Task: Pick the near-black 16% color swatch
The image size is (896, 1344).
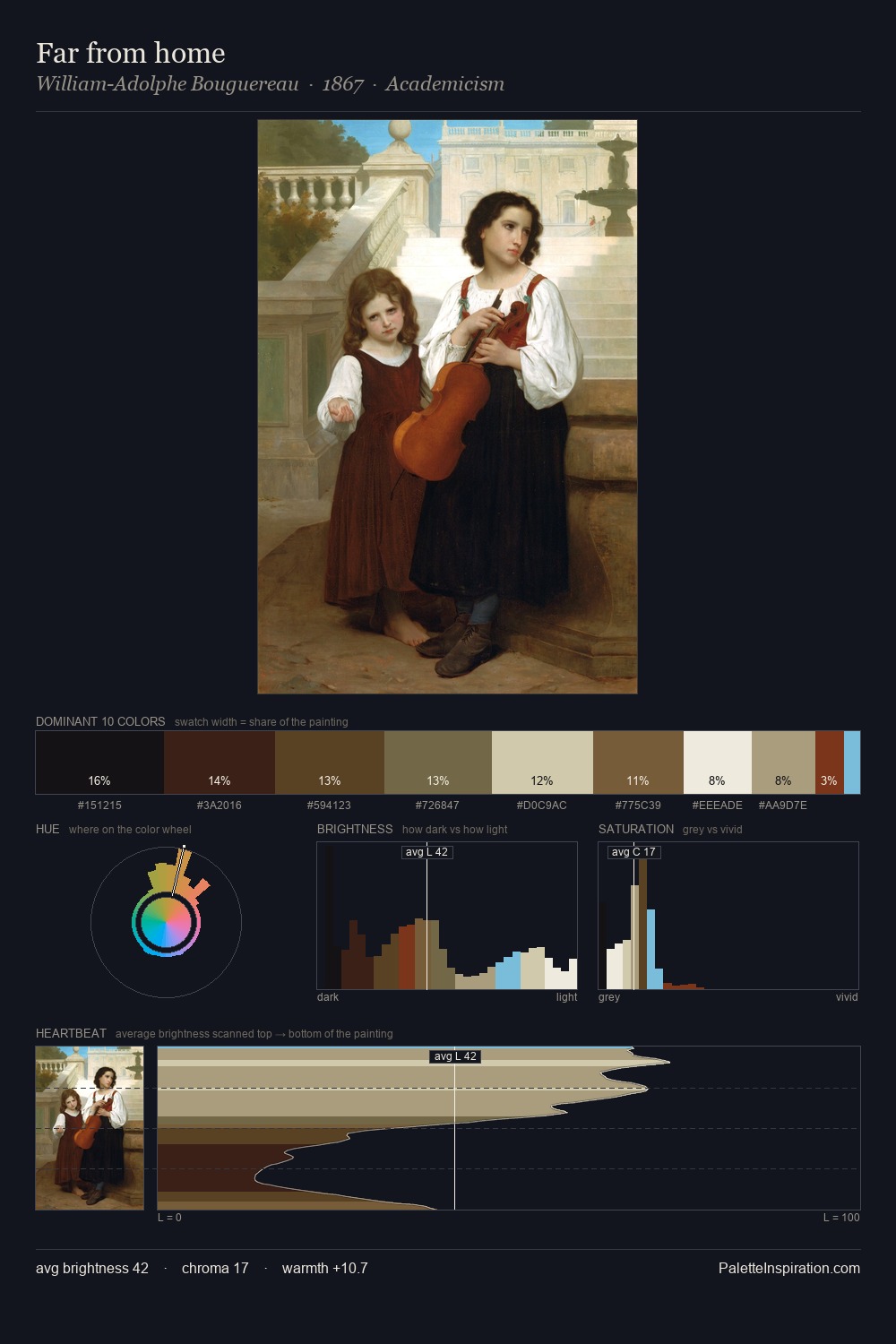Action: coord(99,762)
